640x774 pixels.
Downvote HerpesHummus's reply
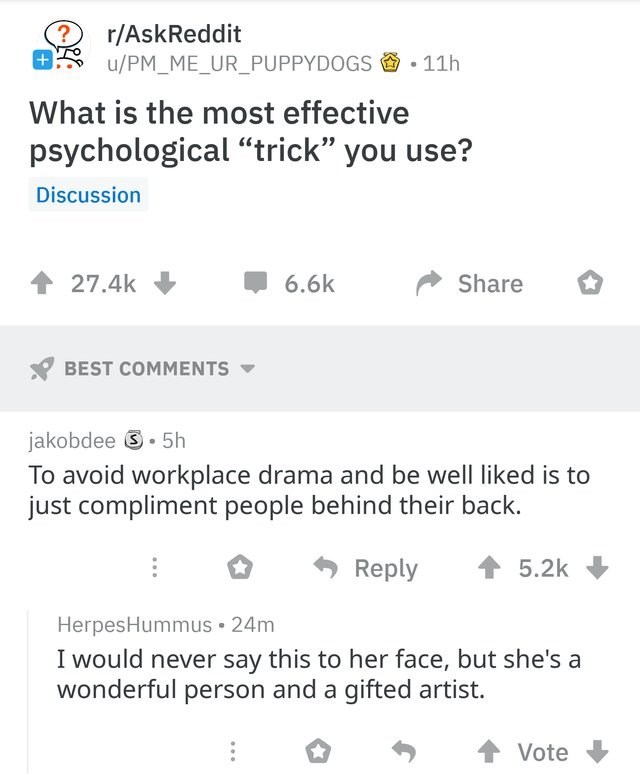pyautogui.click(x=598, y=752)
